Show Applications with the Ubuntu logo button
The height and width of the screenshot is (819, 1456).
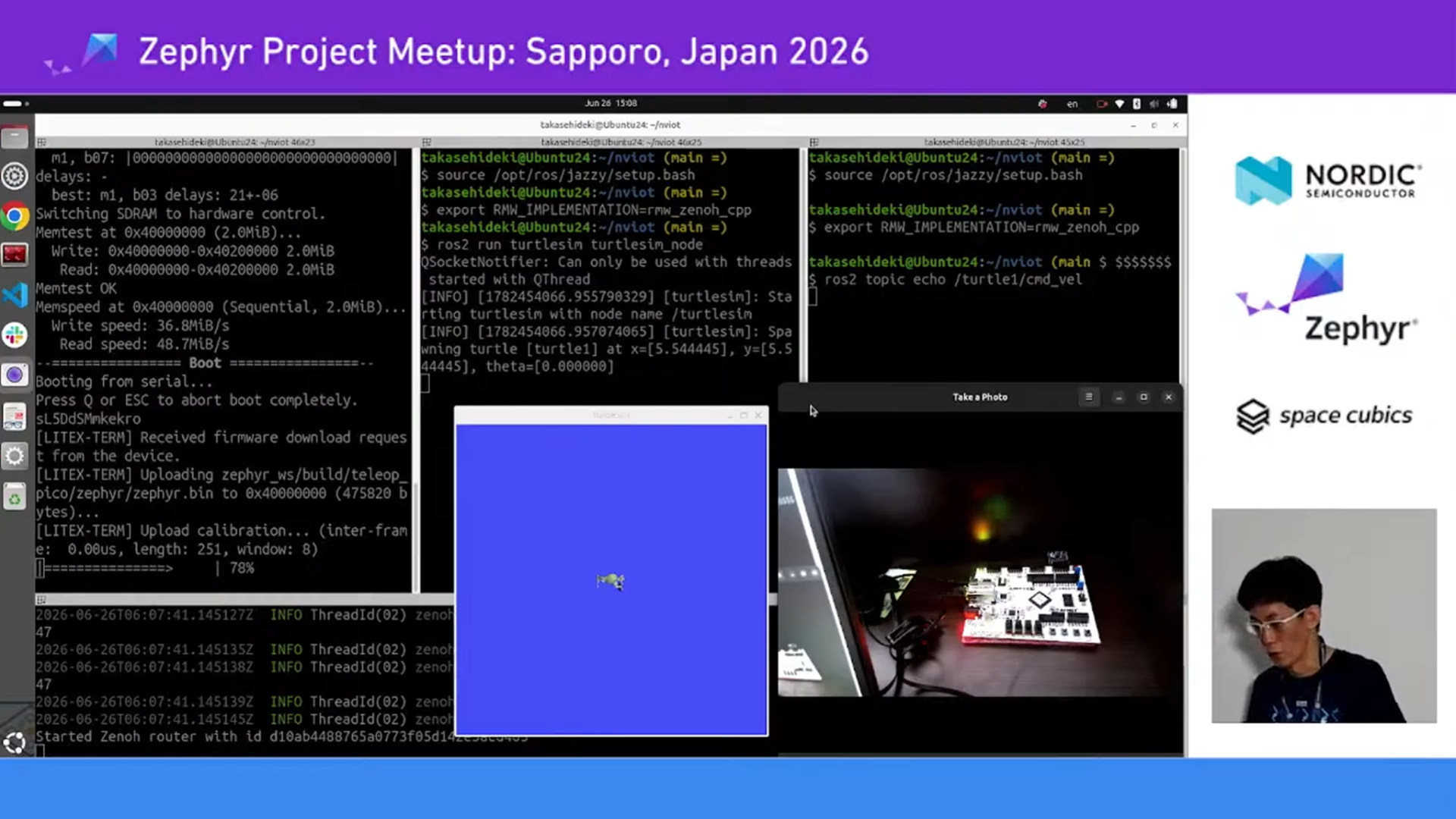(14, 743)
